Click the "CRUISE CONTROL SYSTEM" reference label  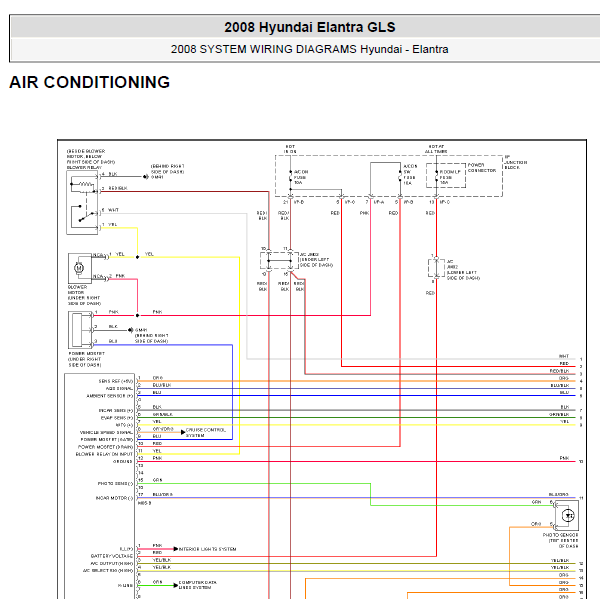click(x=205, y=433)
